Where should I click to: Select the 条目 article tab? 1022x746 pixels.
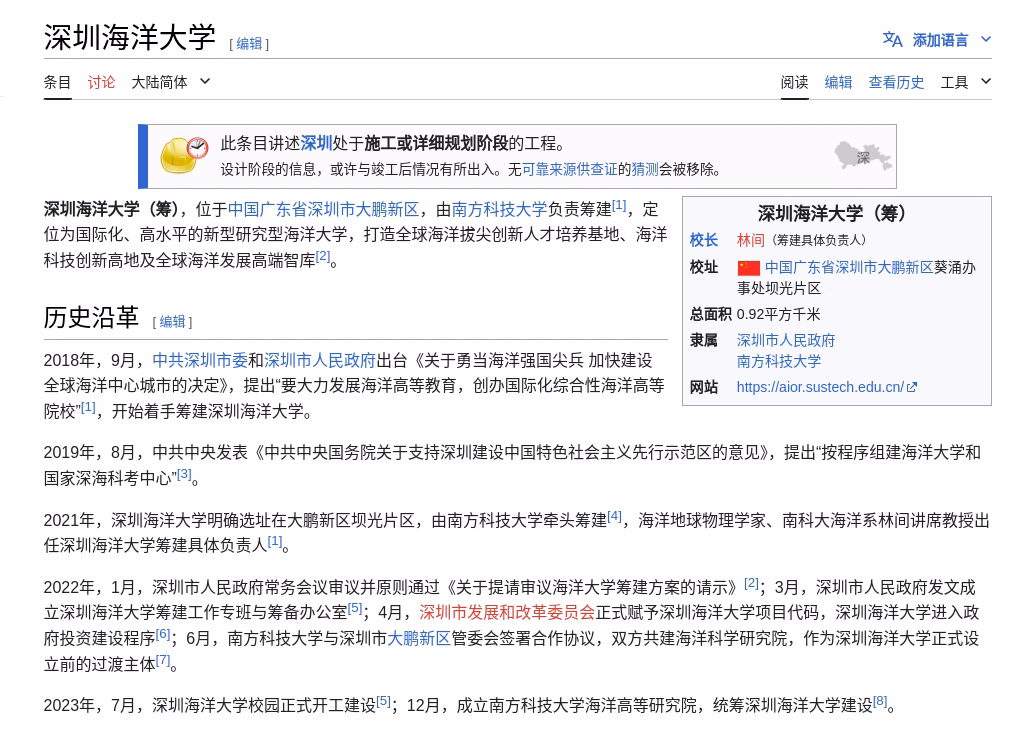click(x=57, y=82)
